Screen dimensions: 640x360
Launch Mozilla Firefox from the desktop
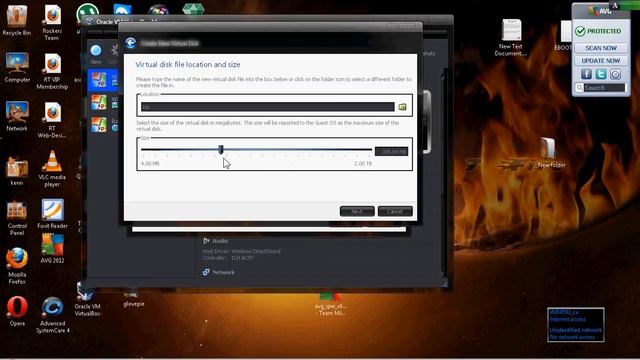coord(17,266)
